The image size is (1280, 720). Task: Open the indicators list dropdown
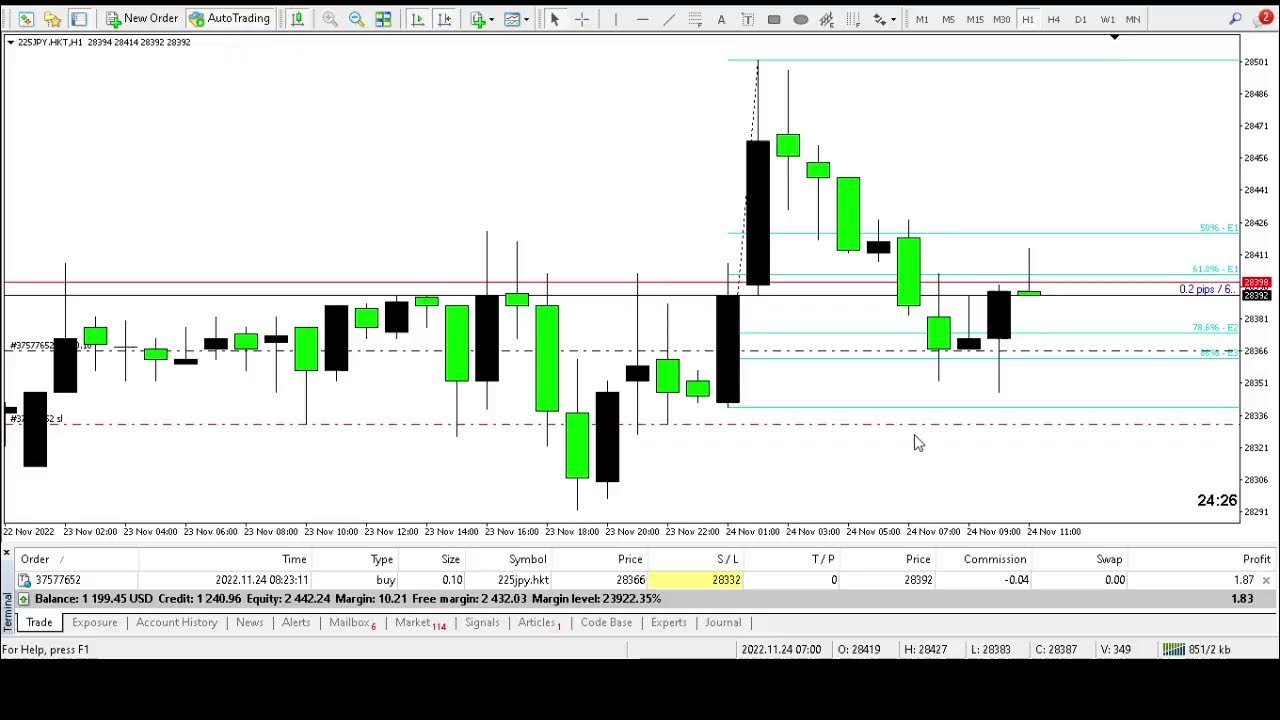click(x=482, y=19)
